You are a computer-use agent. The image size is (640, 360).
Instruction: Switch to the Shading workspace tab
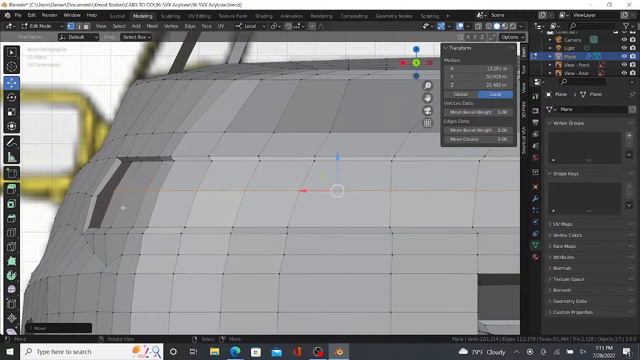point(264,16)
